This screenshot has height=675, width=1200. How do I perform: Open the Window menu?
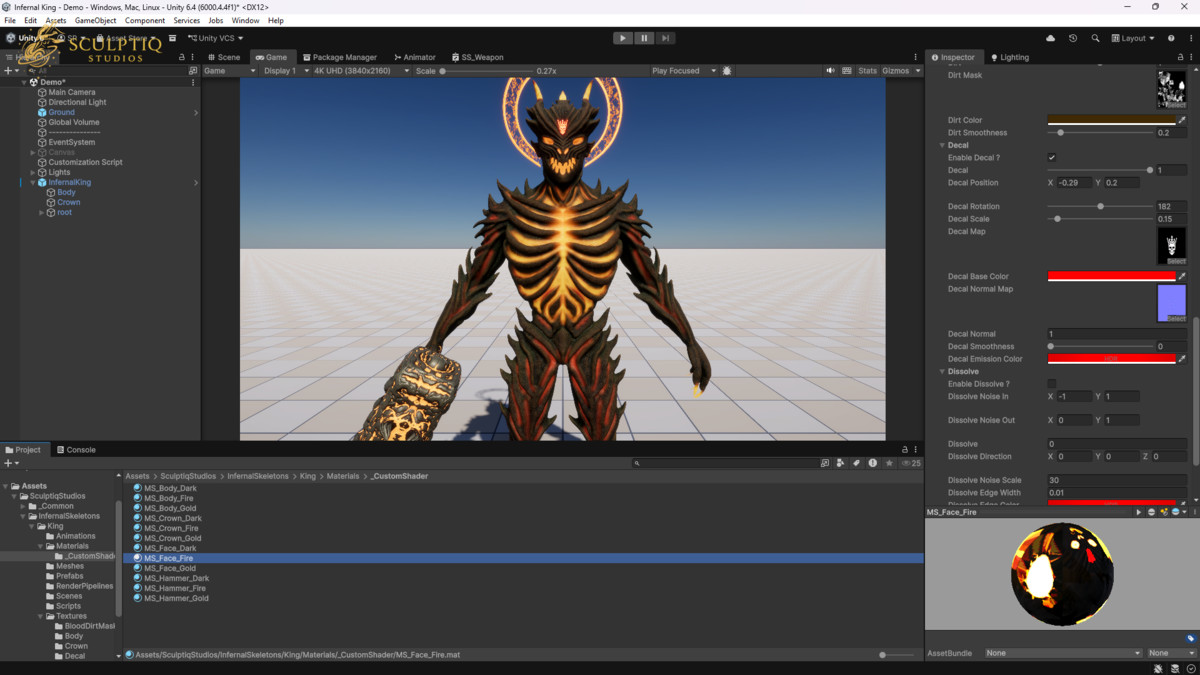[x=245, y=20]
